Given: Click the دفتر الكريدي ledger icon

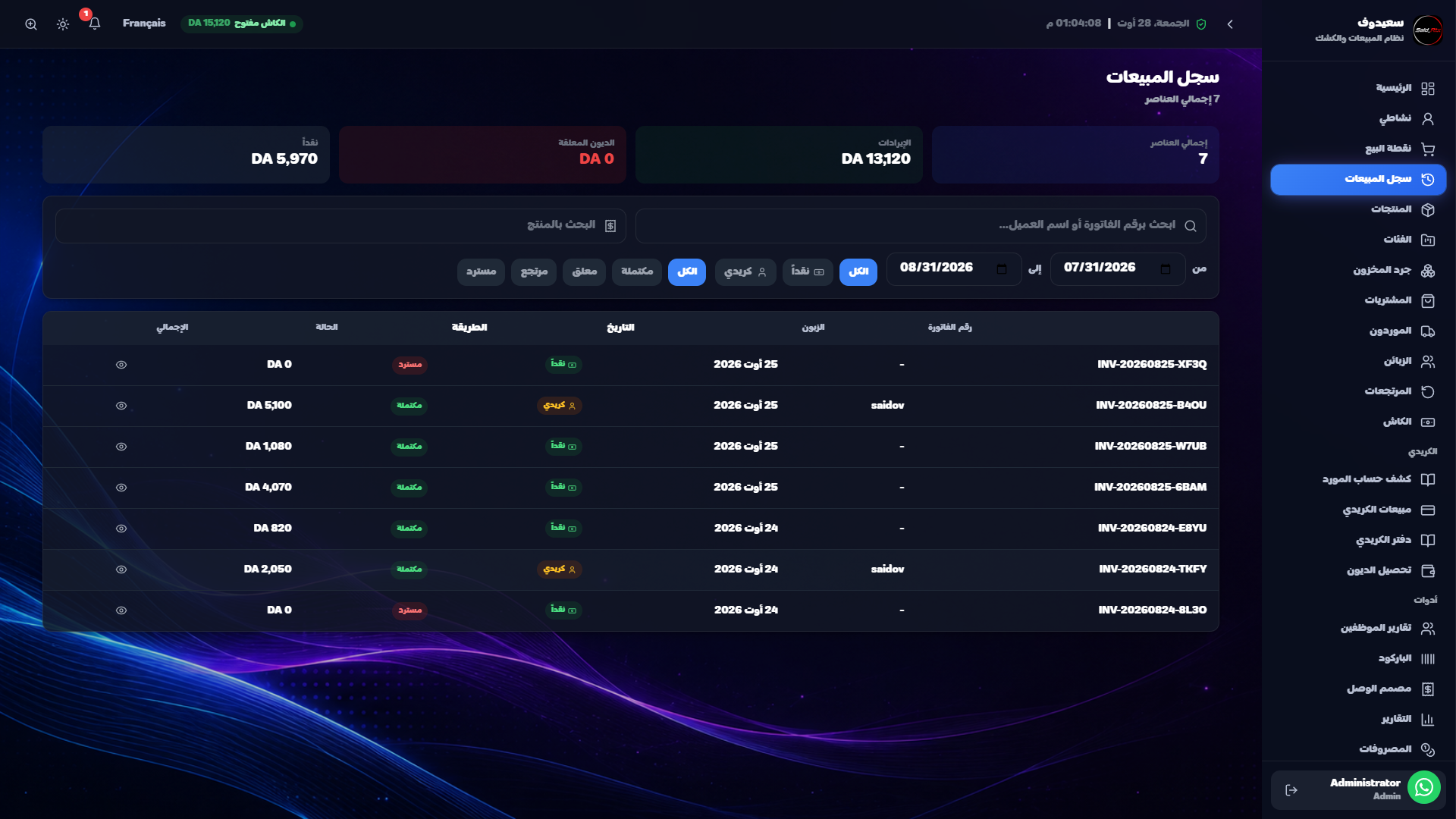Looking at the screenshot, I should pos(1428,541).
